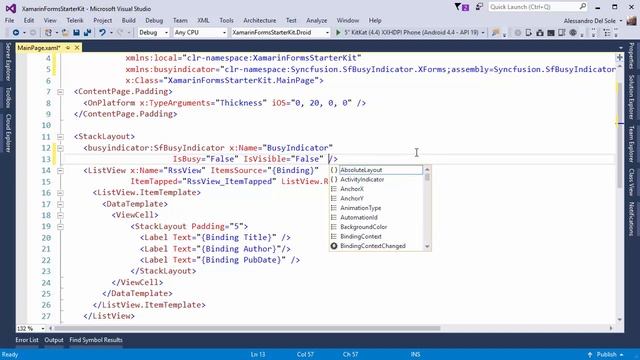Click the user avatar picture
The image size is (640, 360).
click(631, 20)
